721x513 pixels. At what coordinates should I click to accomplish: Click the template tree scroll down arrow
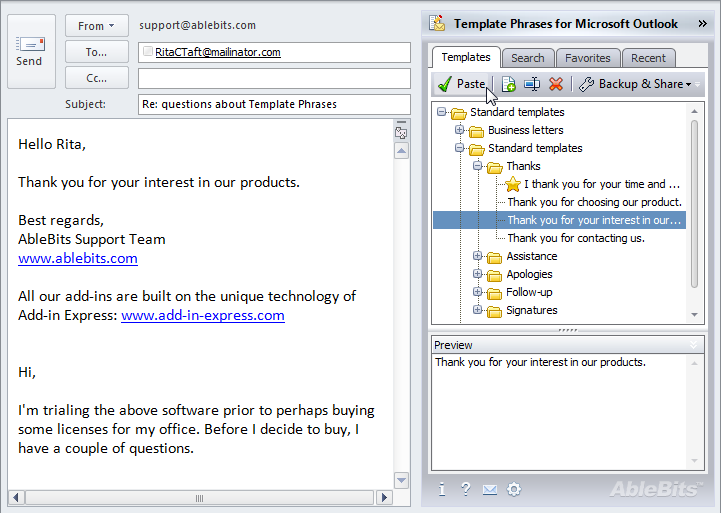pyautogui.click(x=694, y=315)
